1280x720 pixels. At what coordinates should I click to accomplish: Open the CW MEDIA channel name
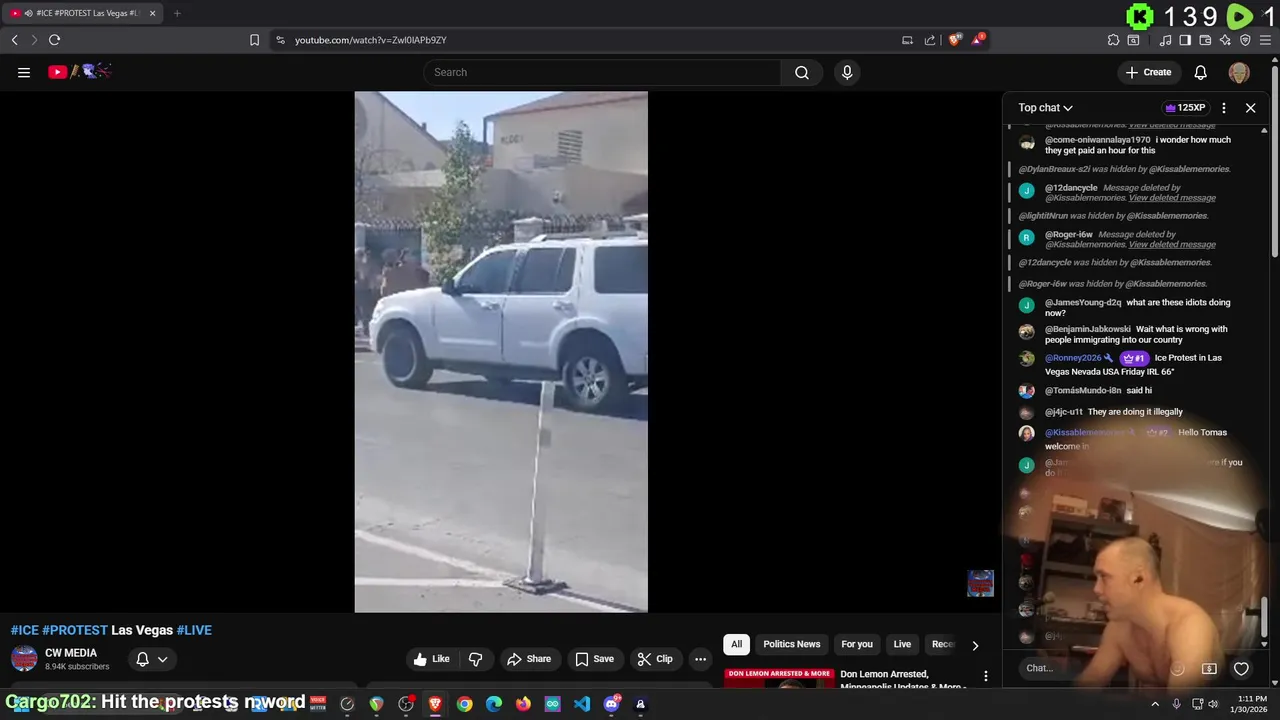pos(71,653)
